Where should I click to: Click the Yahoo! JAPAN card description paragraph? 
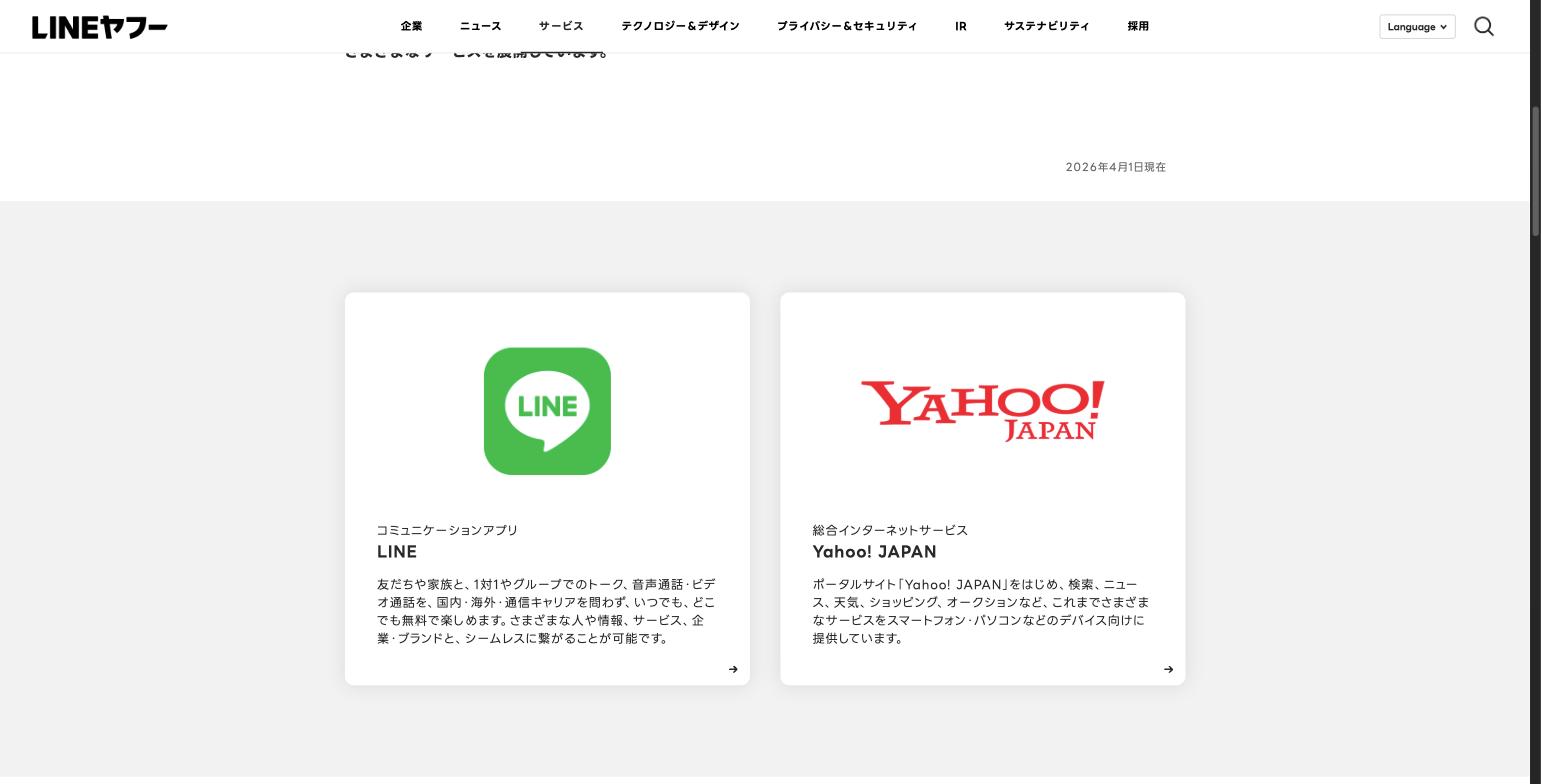(x=982, y=611)
